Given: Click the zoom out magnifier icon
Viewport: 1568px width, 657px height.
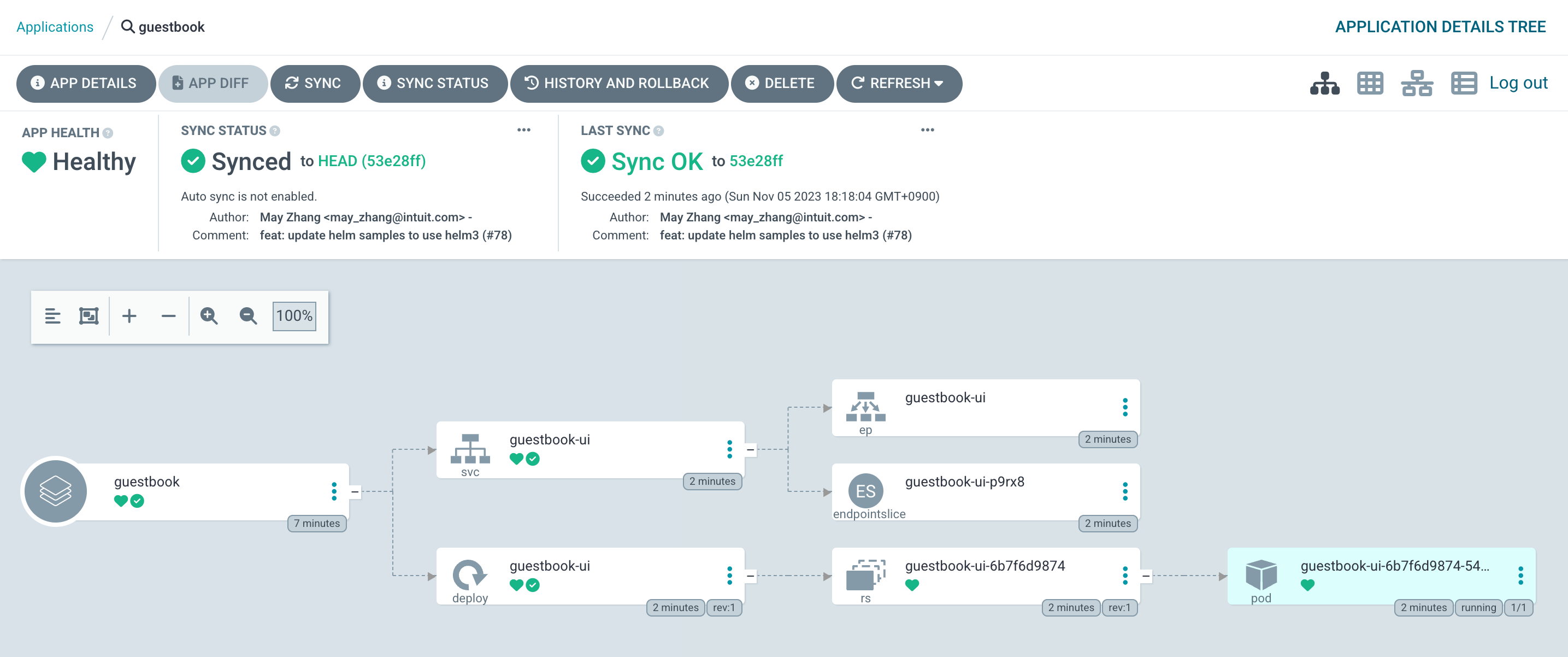Looking at the screenshot, I should pyautogui.click(x=247, y=315).
